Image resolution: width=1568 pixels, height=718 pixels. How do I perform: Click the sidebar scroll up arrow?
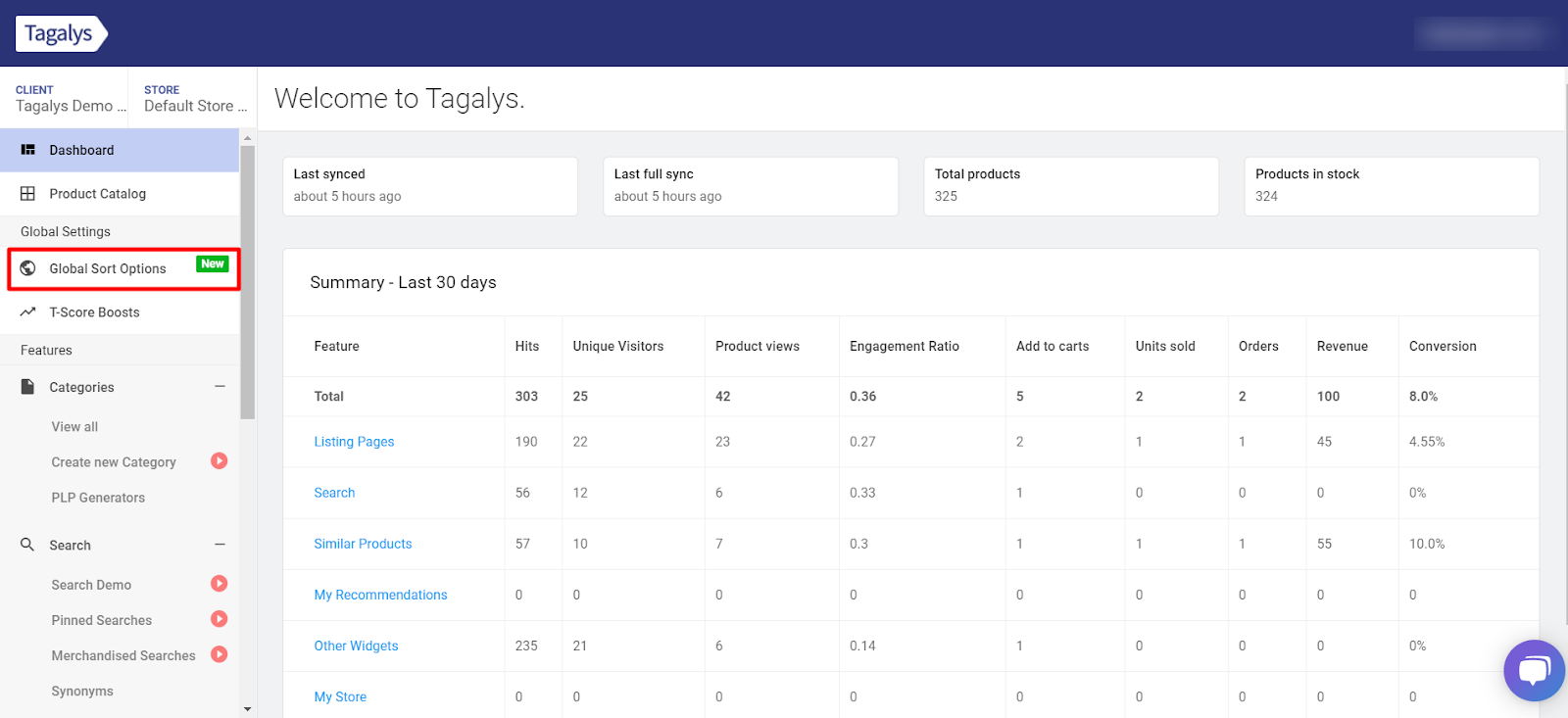tap(247, 138)
